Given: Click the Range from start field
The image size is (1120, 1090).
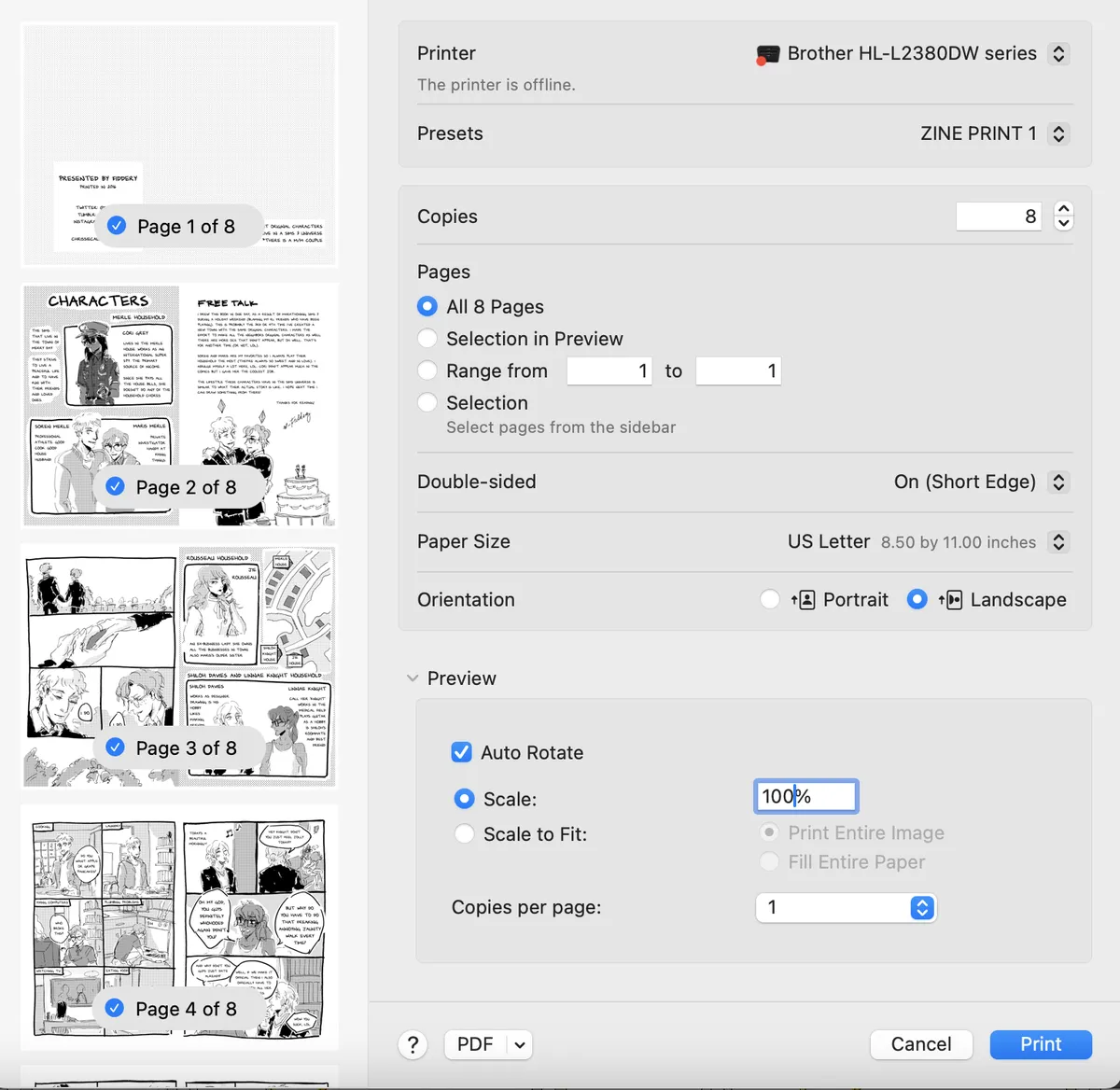Looking at the screenshot, I should tap(609, 371).
